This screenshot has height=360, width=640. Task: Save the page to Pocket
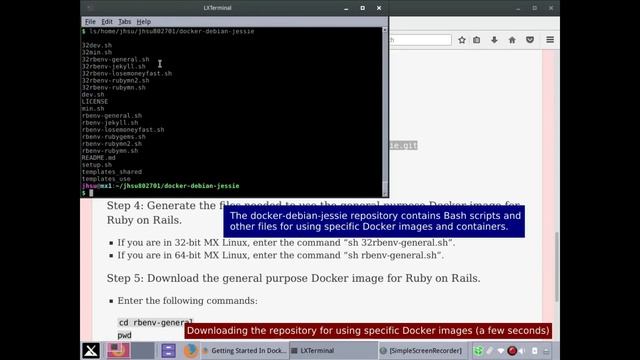530,40
